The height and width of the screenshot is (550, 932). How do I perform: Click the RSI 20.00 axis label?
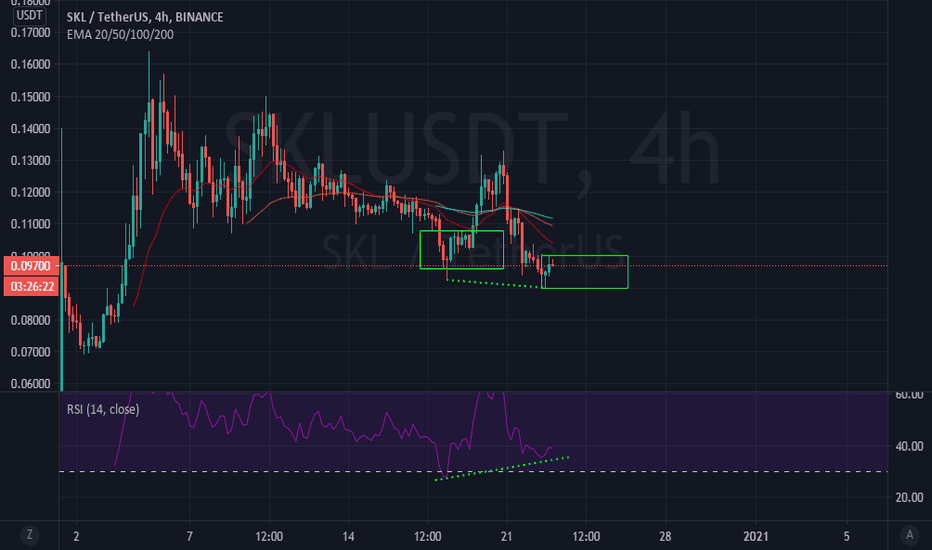pyautogui.click(x=909, y=497)
